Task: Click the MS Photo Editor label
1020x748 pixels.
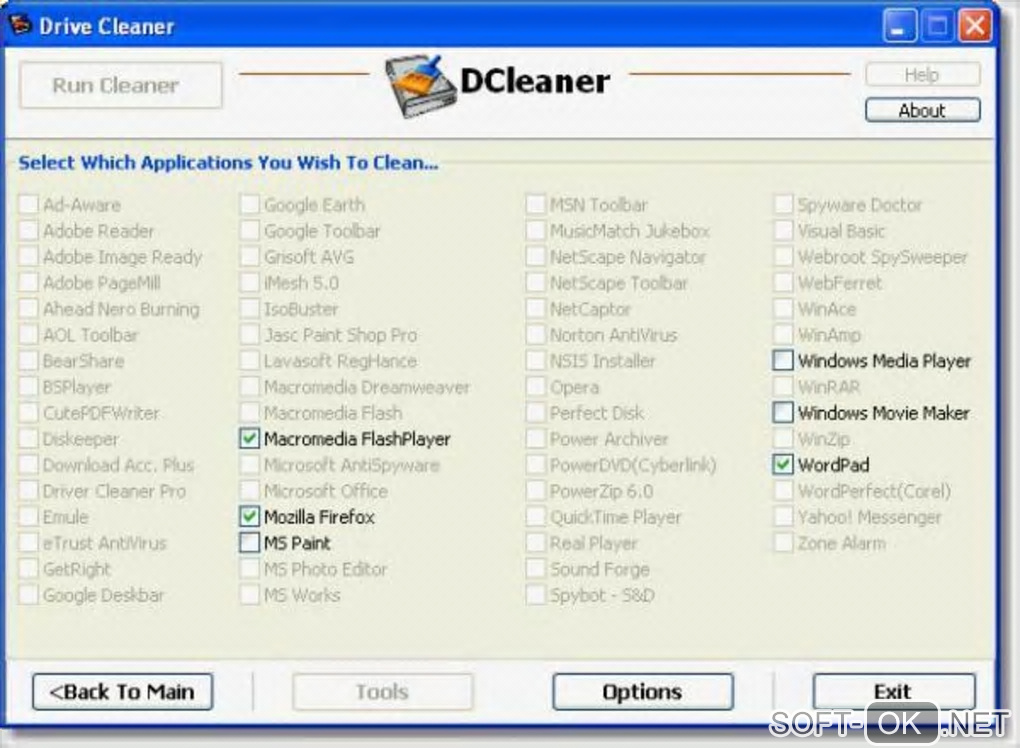Action: (325, 569)
